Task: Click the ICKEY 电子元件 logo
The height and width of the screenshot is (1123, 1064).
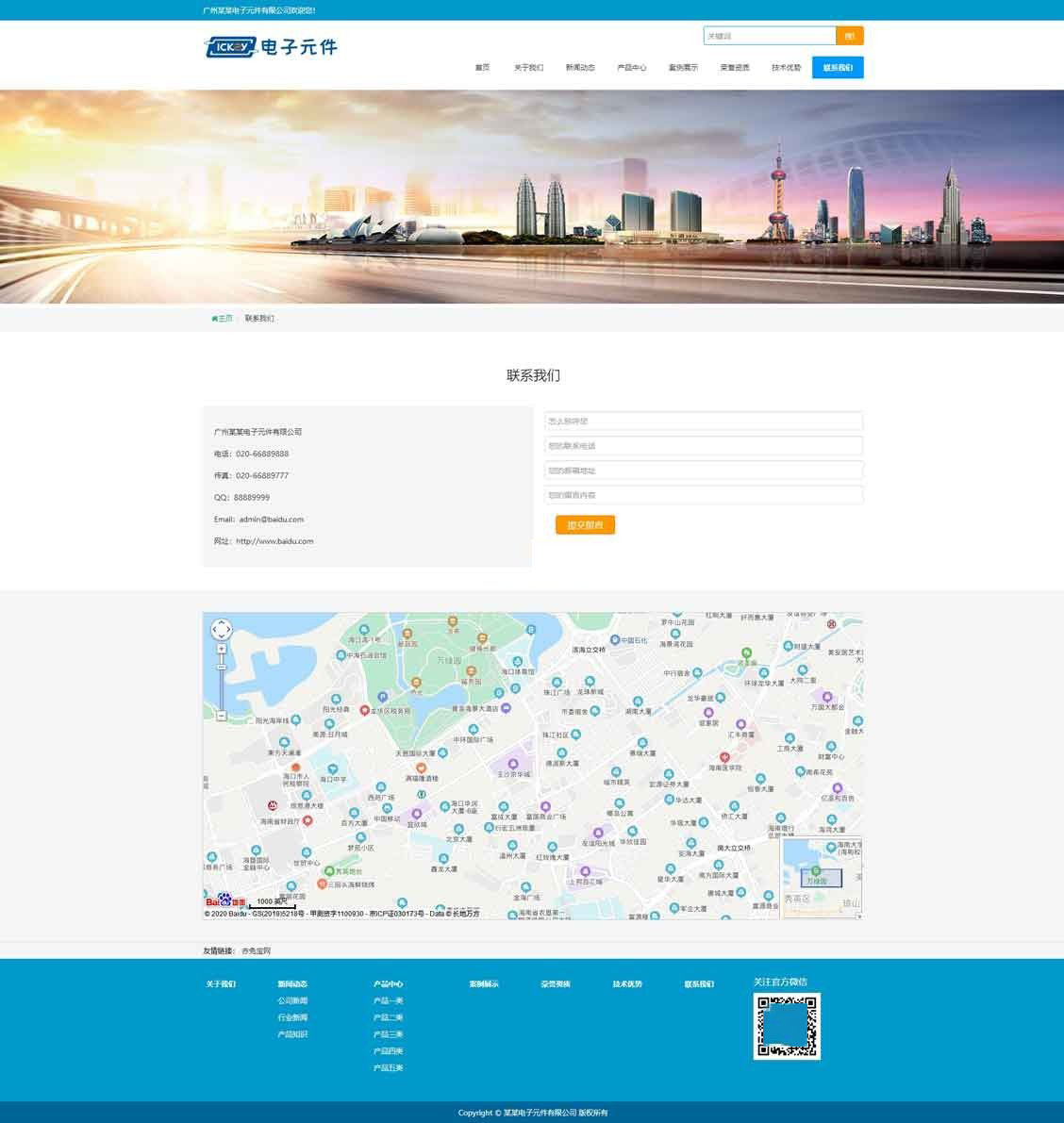Action: (x=271, y=47)
